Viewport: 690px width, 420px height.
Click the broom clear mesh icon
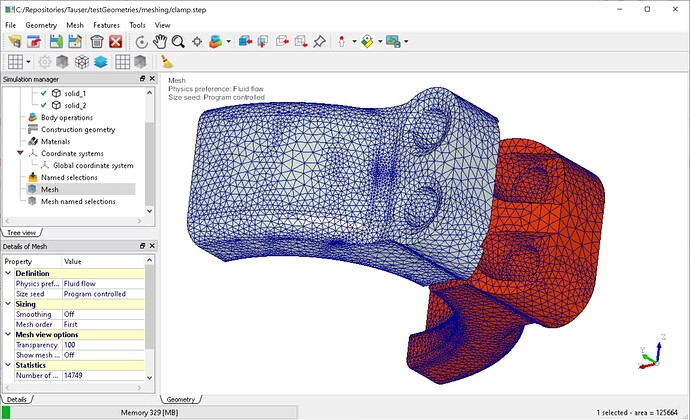pyautogui.click(x=166, y=62)
